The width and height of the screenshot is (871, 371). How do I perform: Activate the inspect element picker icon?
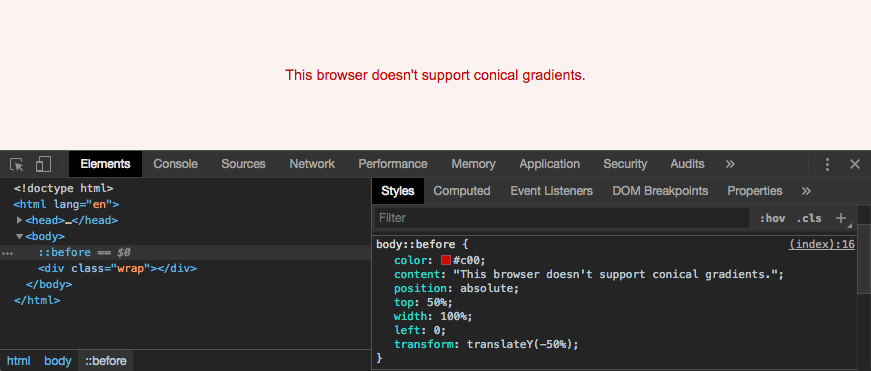click(17, 164)
